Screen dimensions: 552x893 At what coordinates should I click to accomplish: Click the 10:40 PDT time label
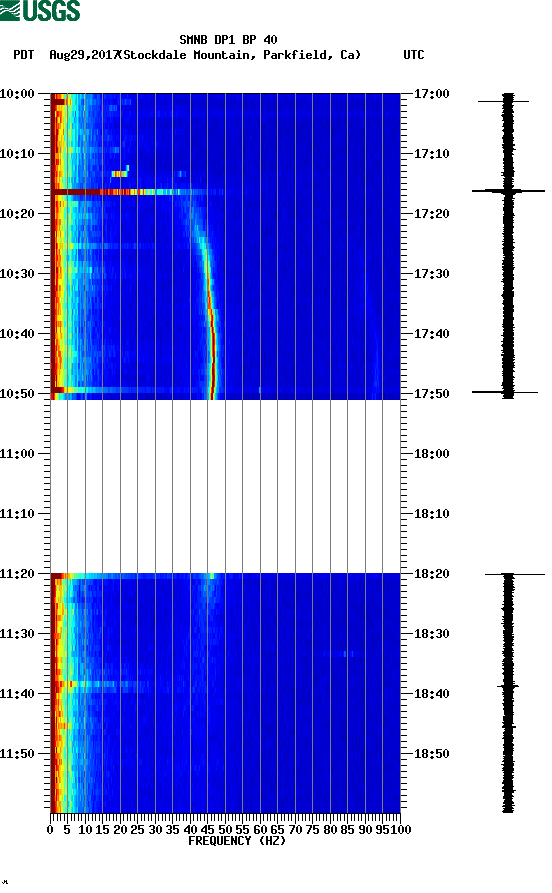[x=17, y=334]
